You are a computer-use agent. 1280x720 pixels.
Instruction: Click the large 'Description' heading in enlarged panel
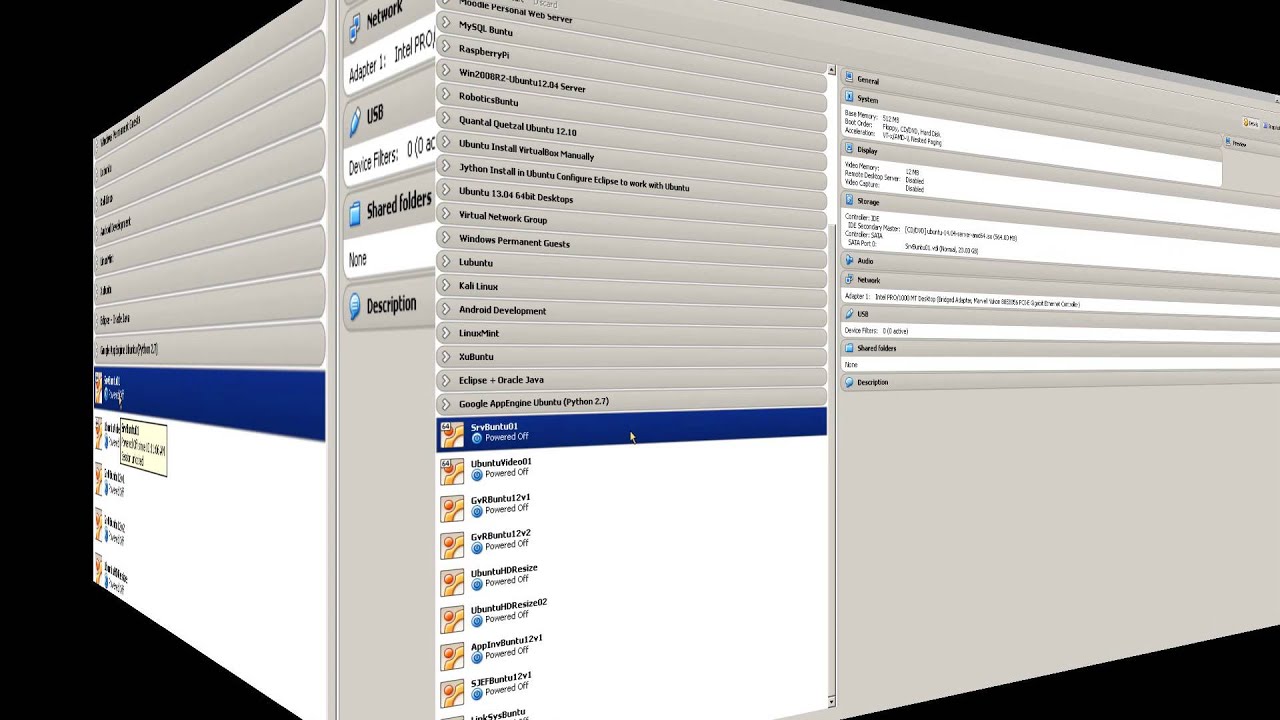coord(391,304)
